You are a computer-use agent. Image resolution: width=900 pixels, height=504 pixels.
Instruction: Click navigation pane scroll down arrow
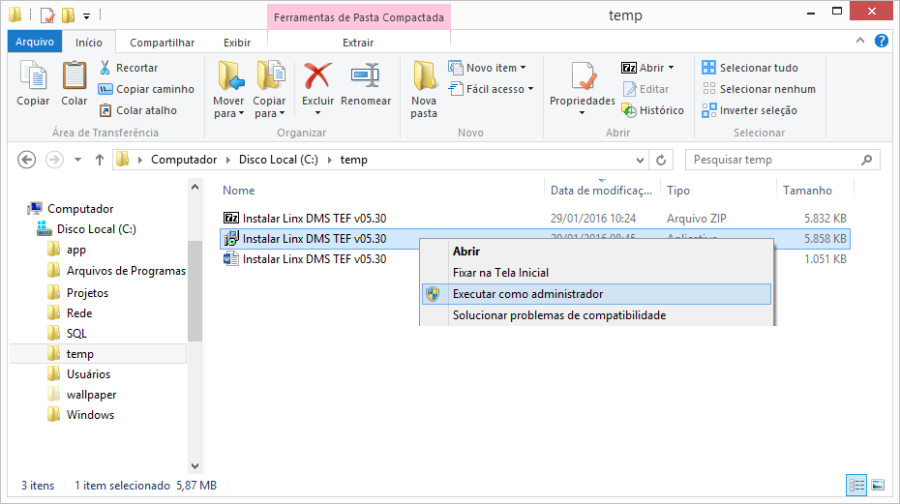click(x=195, y=466)
